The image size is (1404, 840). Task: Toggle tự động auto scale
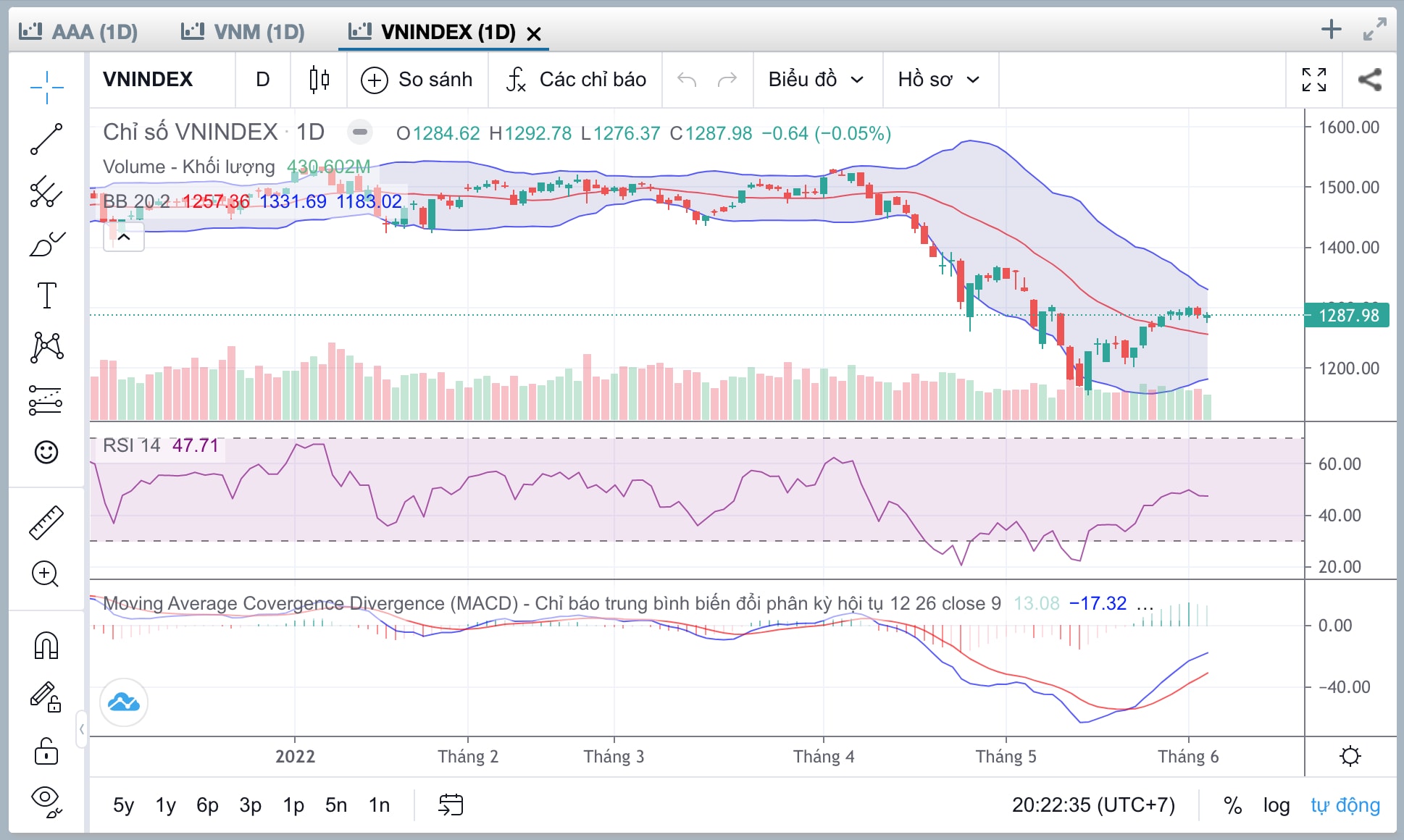pos(1345,805)
